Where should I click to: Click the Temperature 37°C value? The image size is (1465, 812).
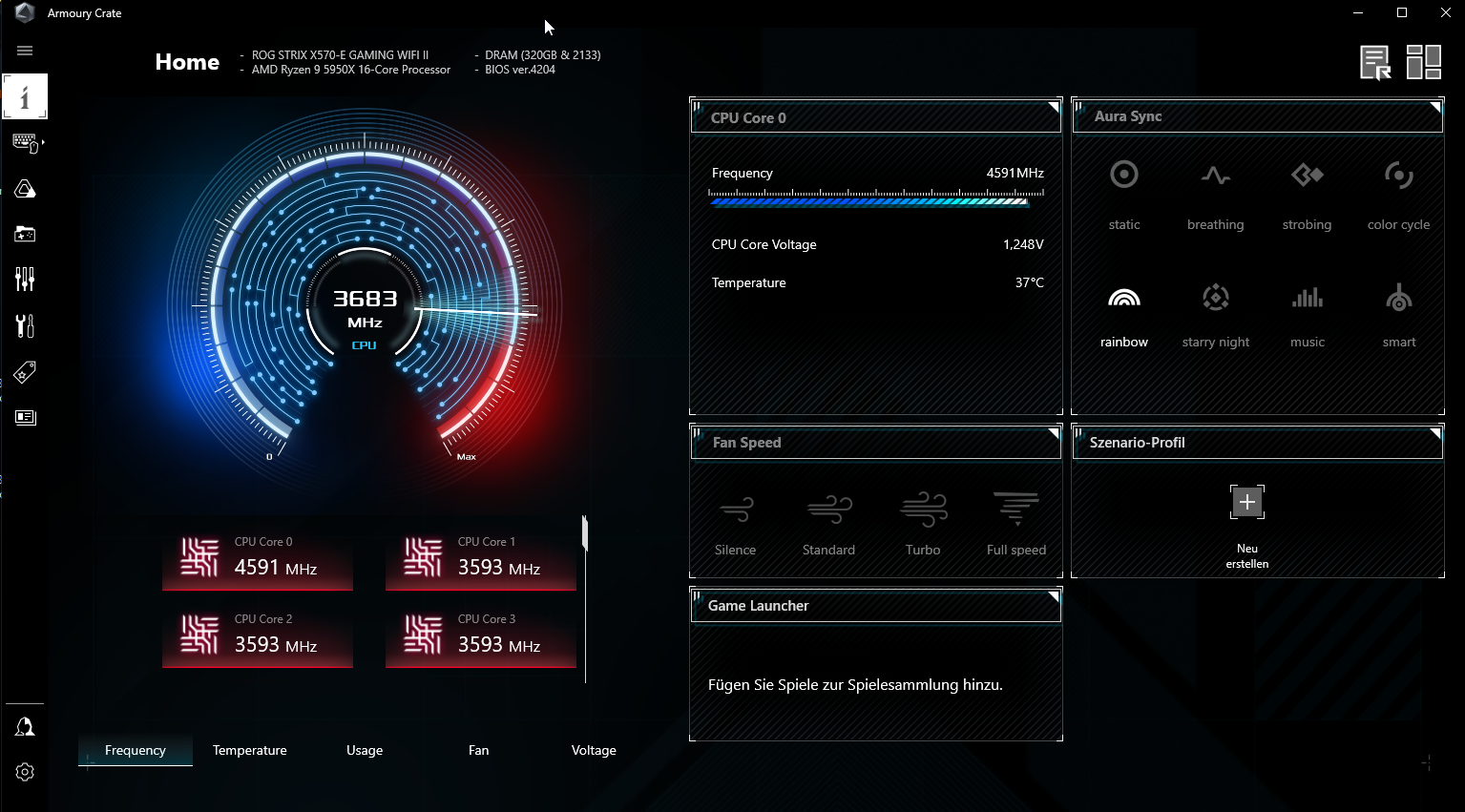tap(1030, 282)
